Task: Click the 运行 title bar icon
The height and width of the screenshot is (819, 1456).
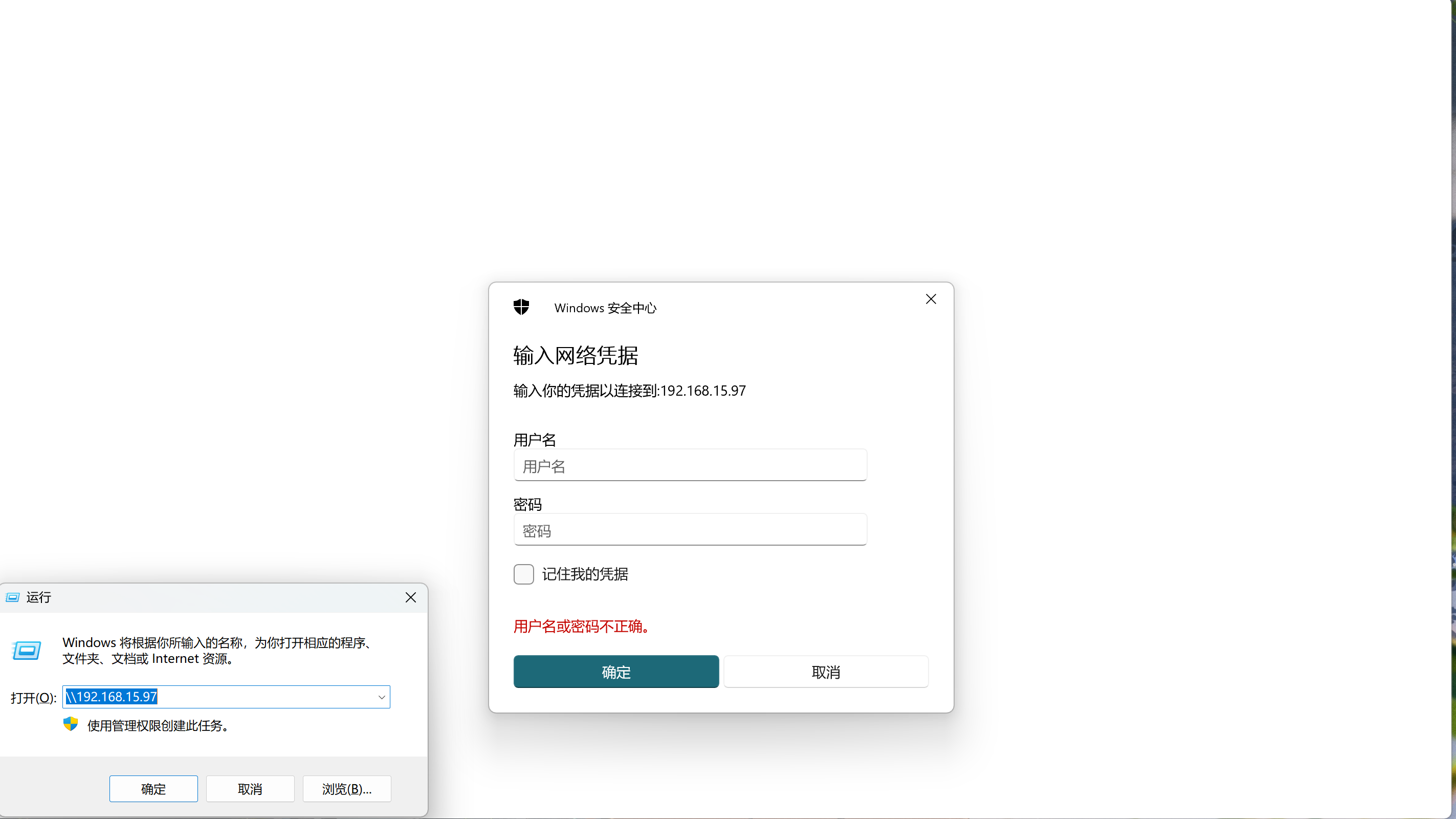Action: pyautogui.click(x=12, y=597)
